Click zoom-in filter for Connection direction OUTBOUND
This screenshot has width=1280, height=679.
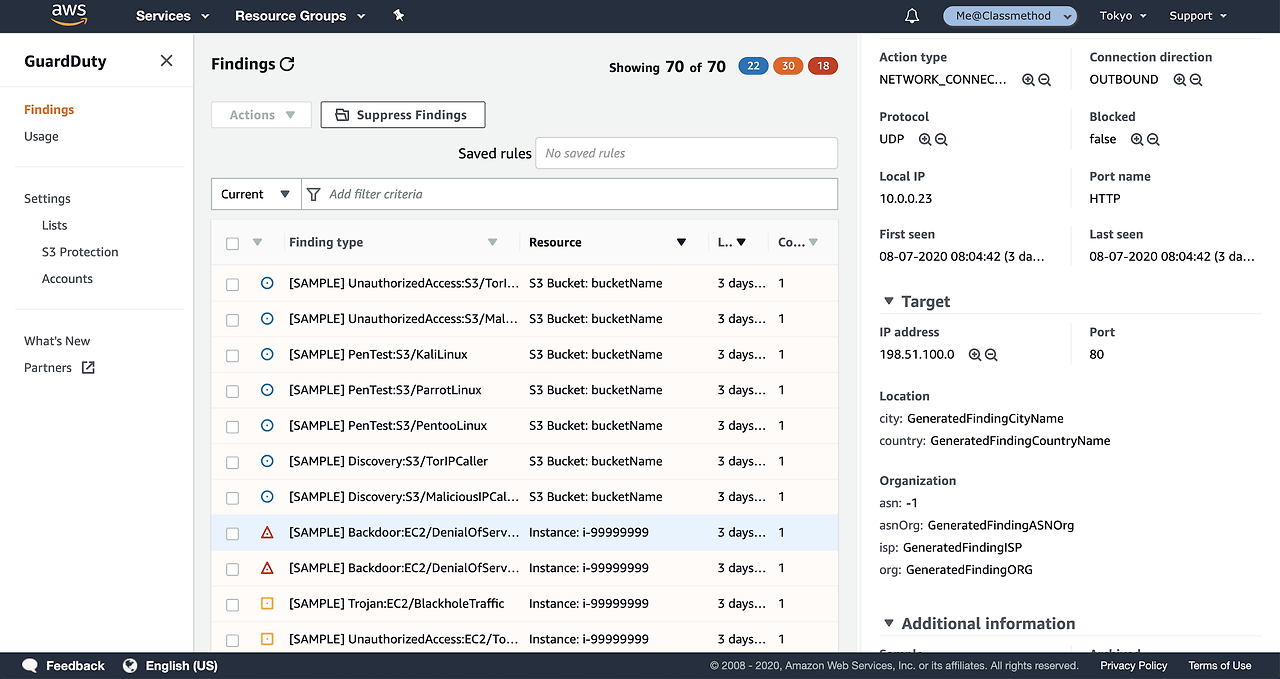1179,80
